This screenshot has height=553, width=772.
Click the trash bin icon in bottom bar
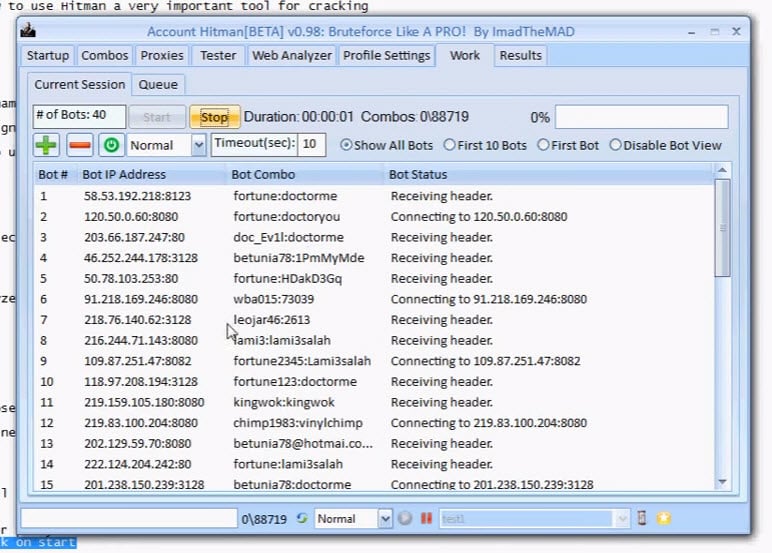[x=642, y=518]
